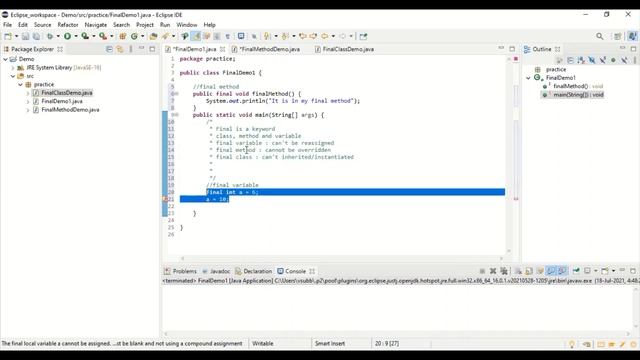This screenshot has height=360, width=640.
Task: Click the tip light bulb in status bar
Action: click(571, 344)
